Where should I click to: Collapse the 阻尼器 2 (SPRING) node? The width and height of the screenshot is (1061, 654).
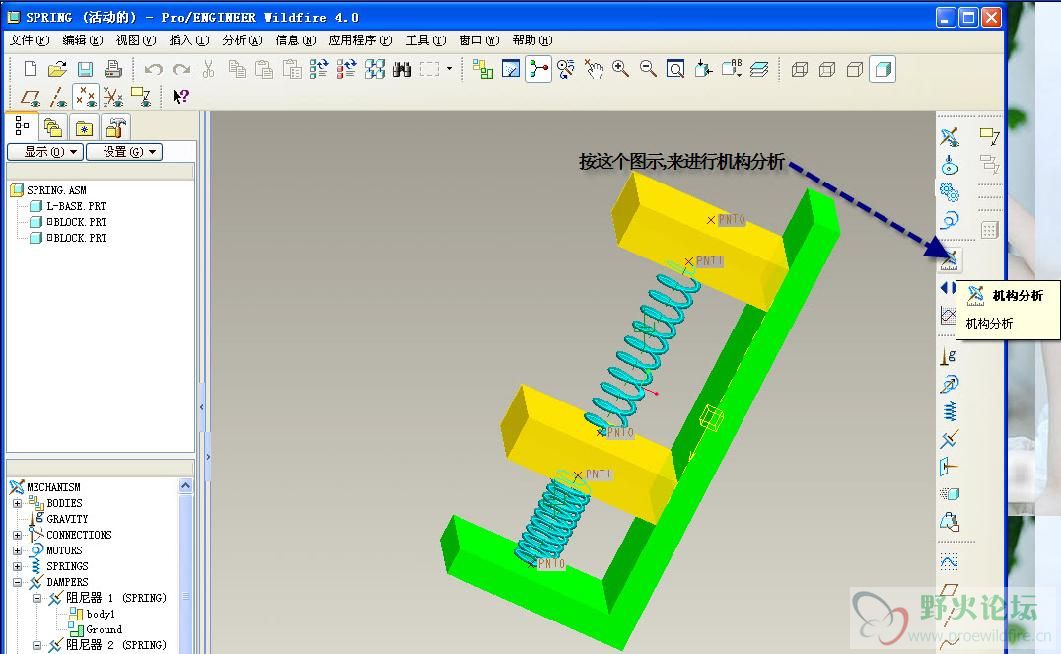[37, 645]
